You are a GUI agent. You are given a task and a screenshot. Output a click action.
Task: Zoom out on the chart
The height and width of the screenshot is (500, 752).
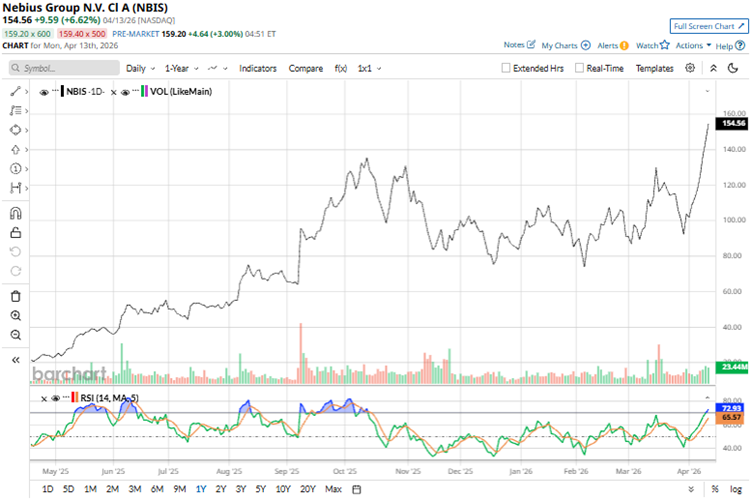tap(15, 335)
